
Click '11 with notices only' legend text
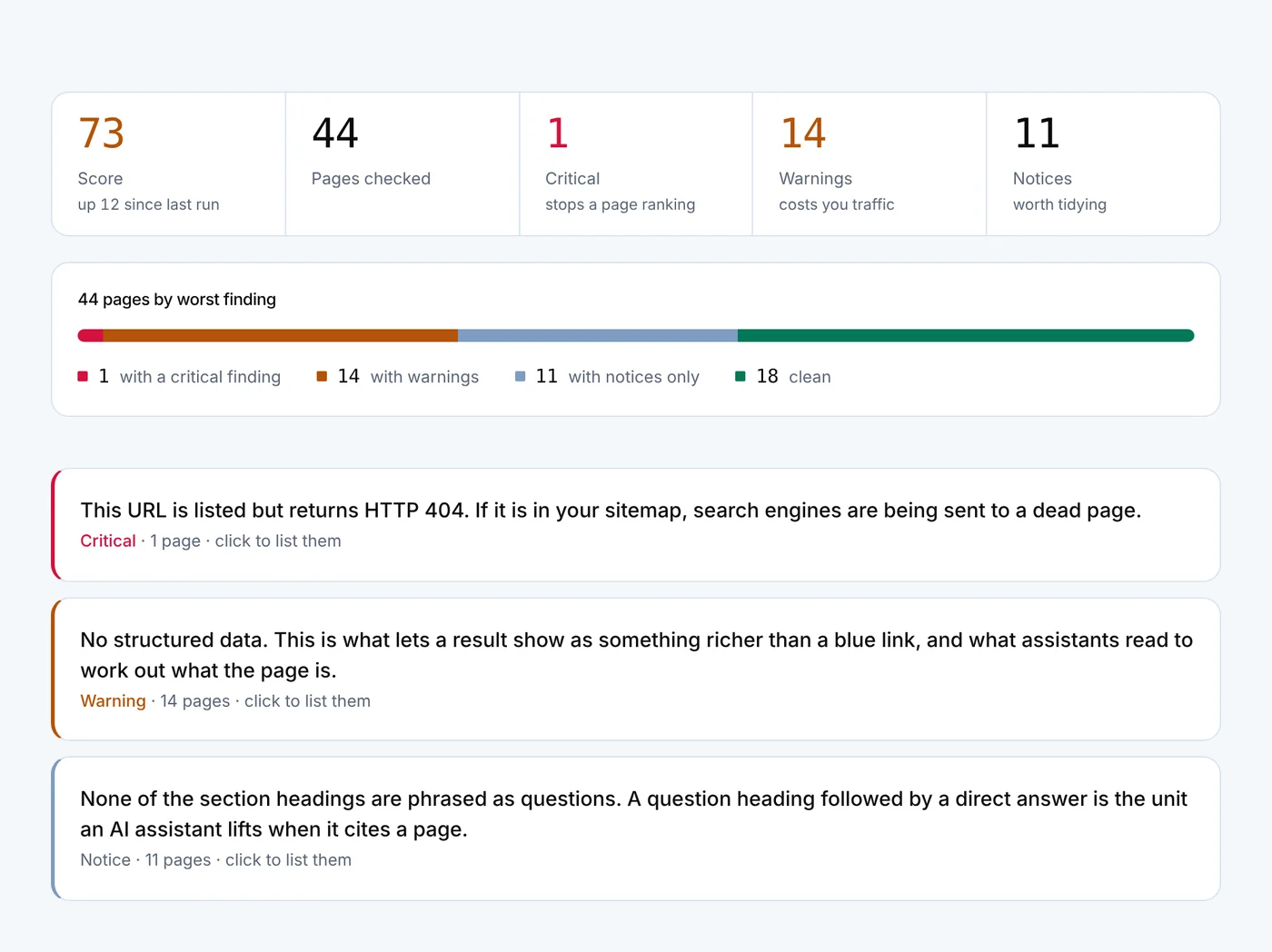click(618, 376)
